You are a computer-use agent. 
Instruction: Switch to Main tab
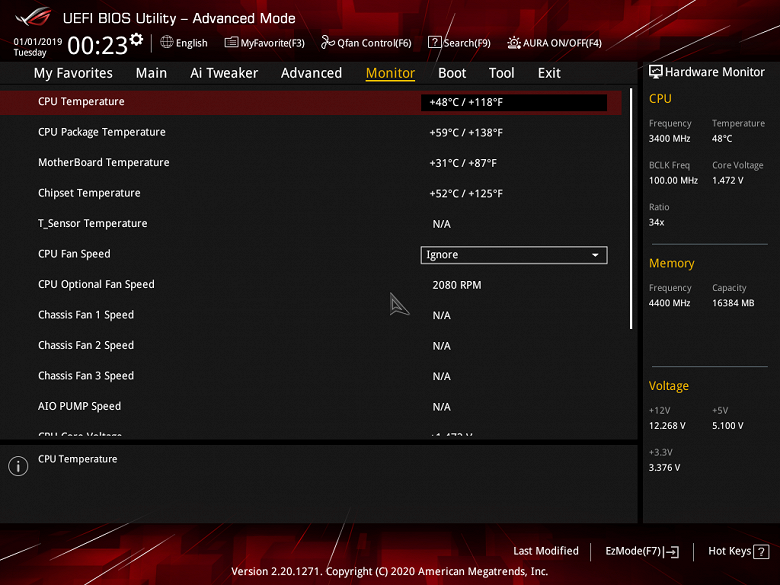tap(151, 73)
